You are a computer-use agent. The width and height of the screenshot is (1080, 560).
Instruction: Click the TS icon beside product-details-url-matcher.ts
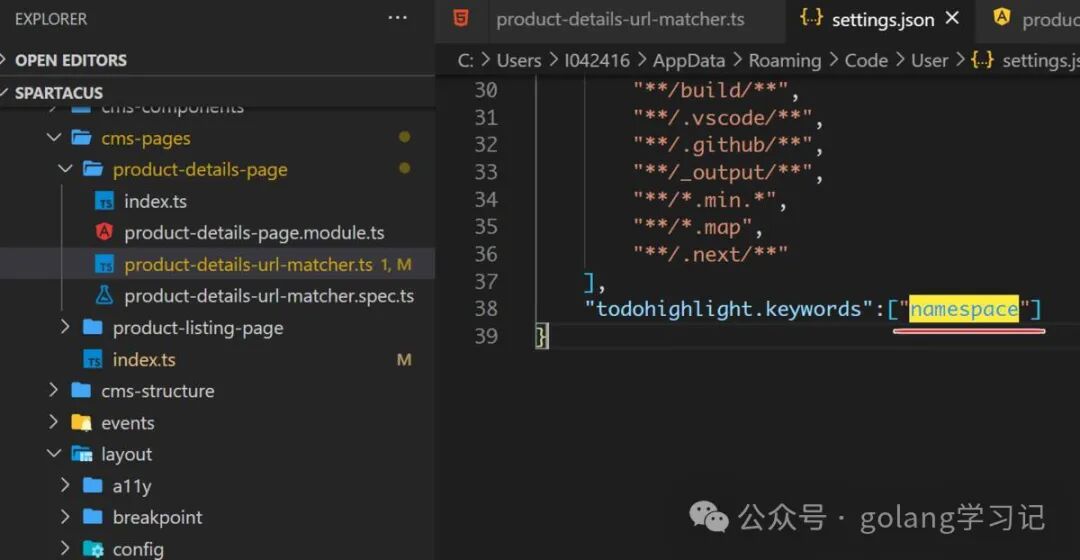[x=104, y=265]
